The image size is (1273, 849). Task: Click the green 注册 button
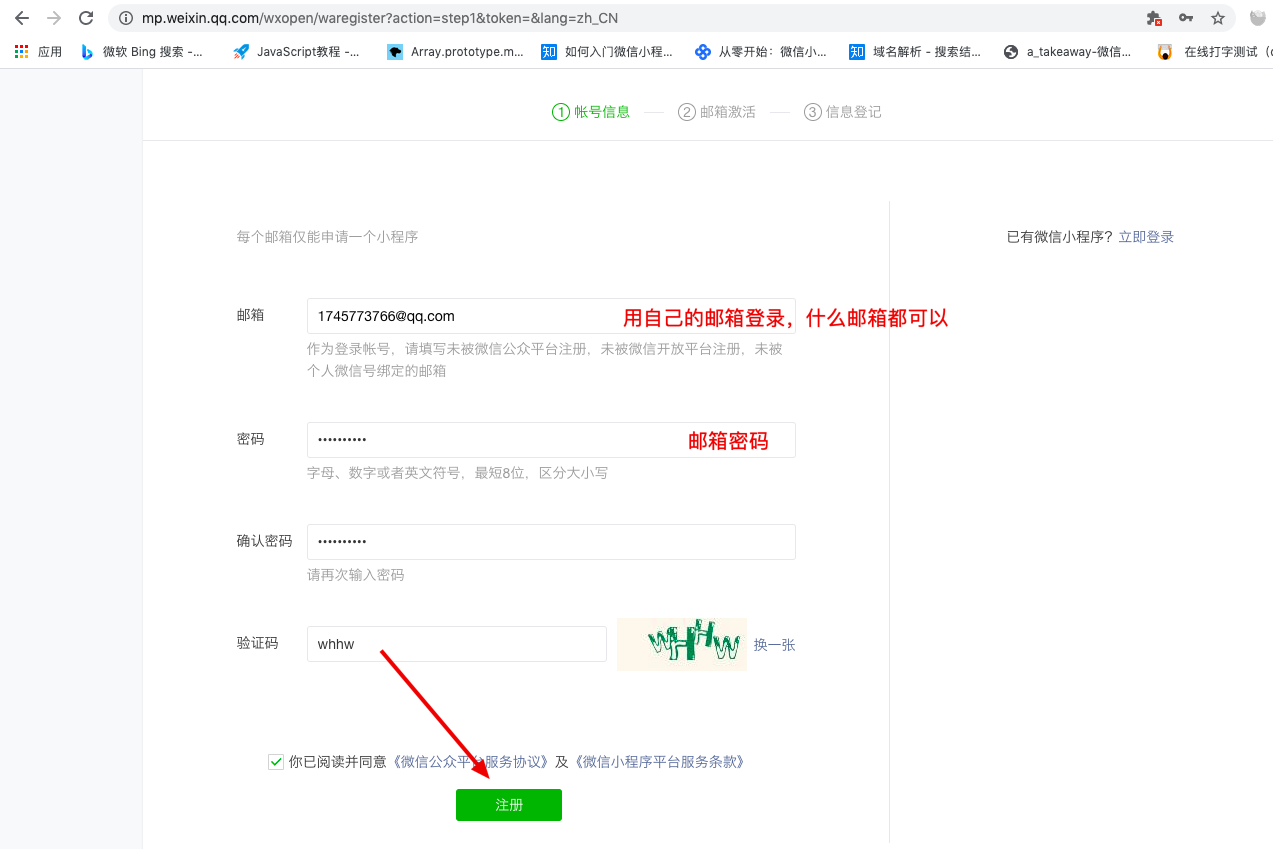tap(508, 805)
